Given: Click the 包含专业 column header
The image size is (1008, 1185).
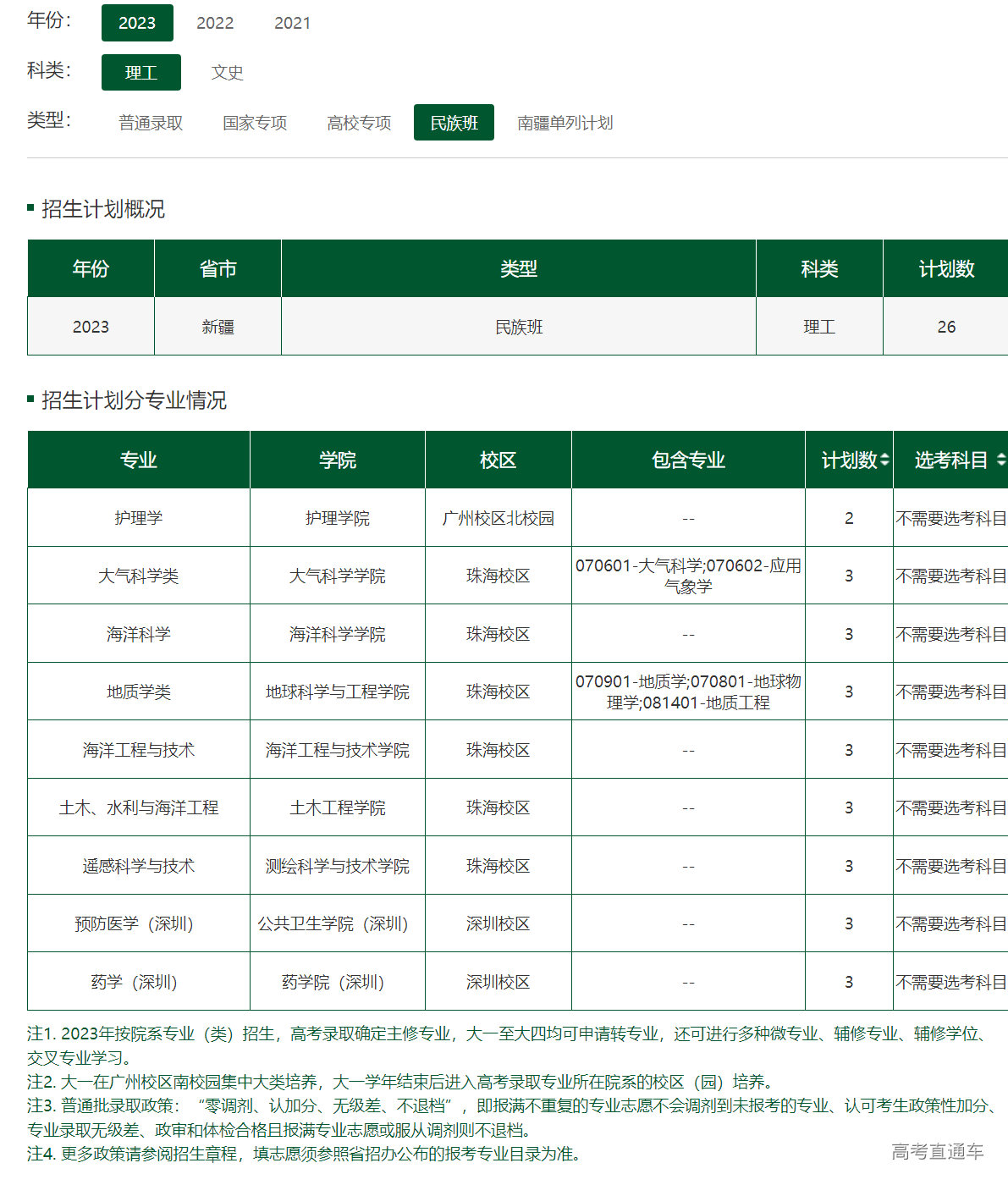Looking at the screenshot, I should tap(688, 460).
